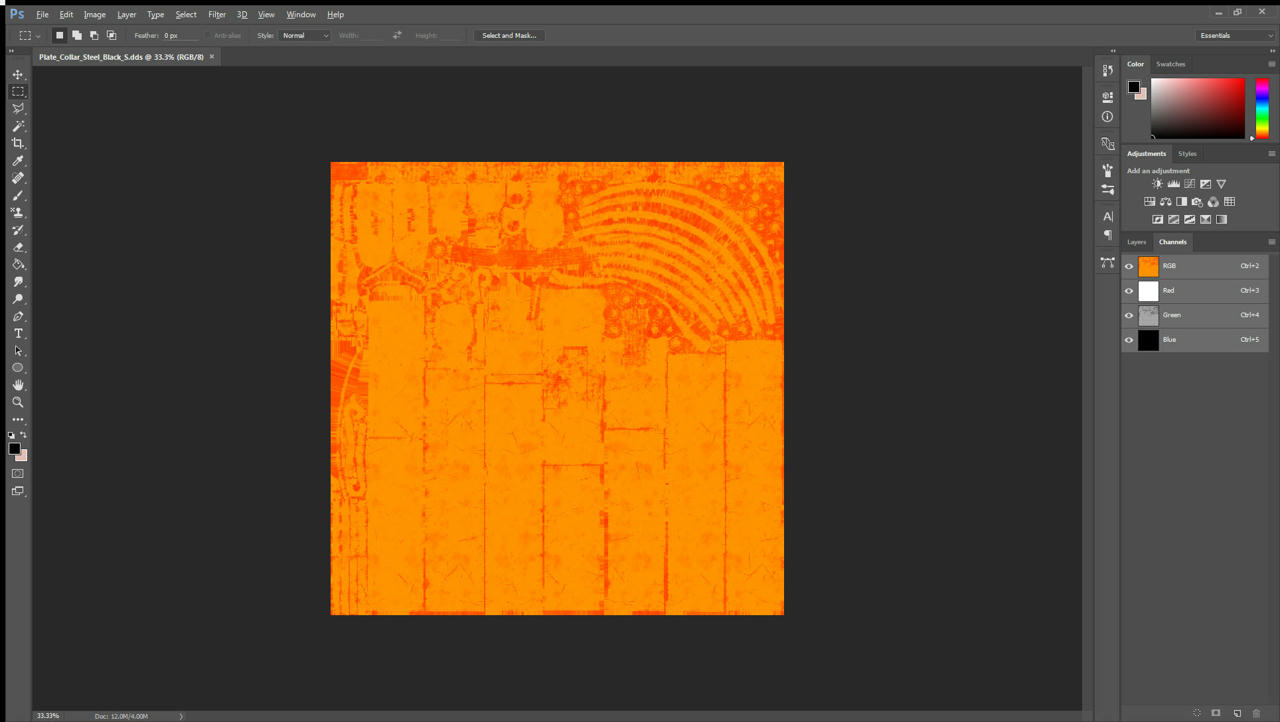Pick the Magic Wand tool
The width and height of the screenshot is (1280, 722).
coord(18,126)
